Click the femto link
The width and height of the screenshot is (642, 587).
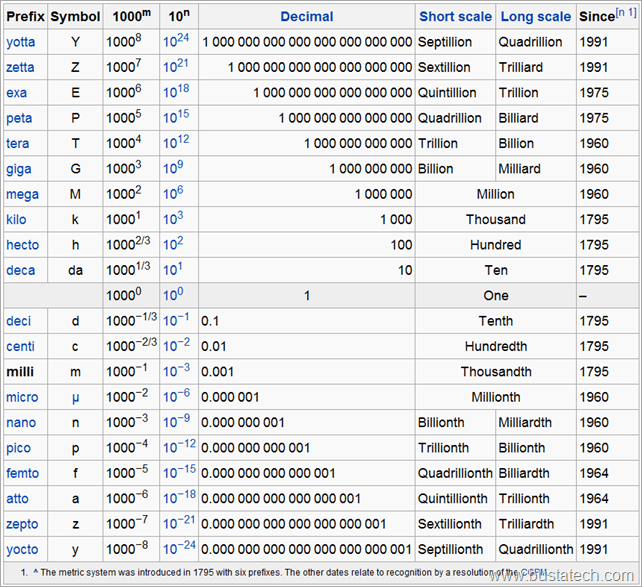(23, 474)
